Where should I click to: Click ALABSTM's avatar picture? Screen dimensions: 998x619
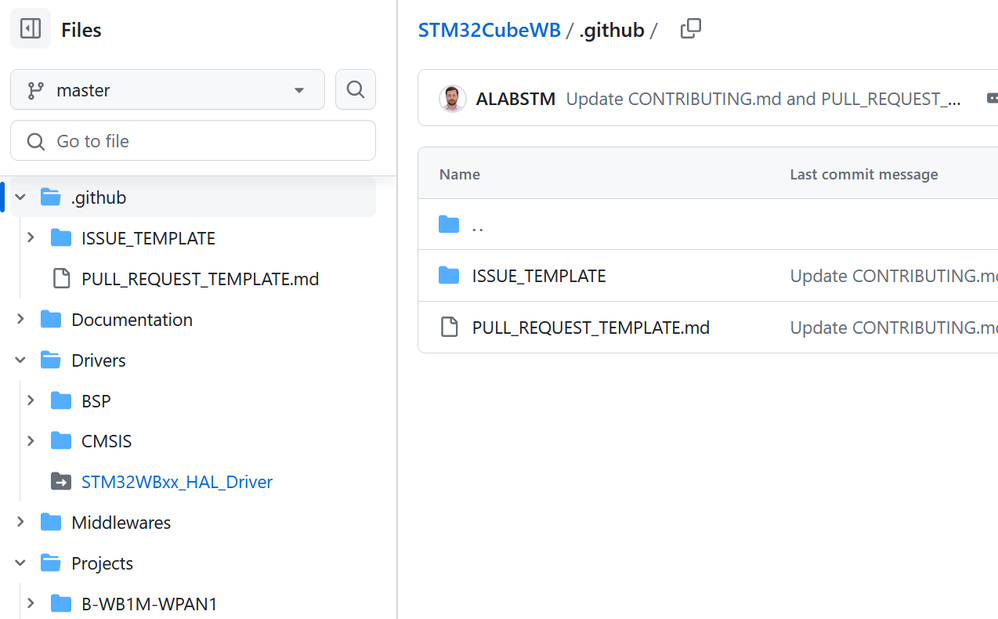click(452, 99)
